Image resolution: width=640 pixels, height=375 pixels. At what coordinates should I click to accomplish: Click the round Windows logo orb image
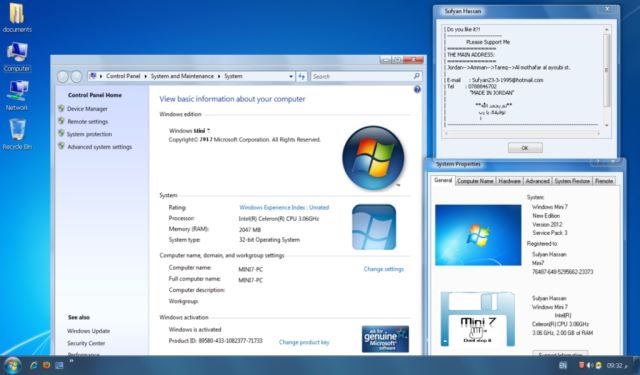coord(373,158)
